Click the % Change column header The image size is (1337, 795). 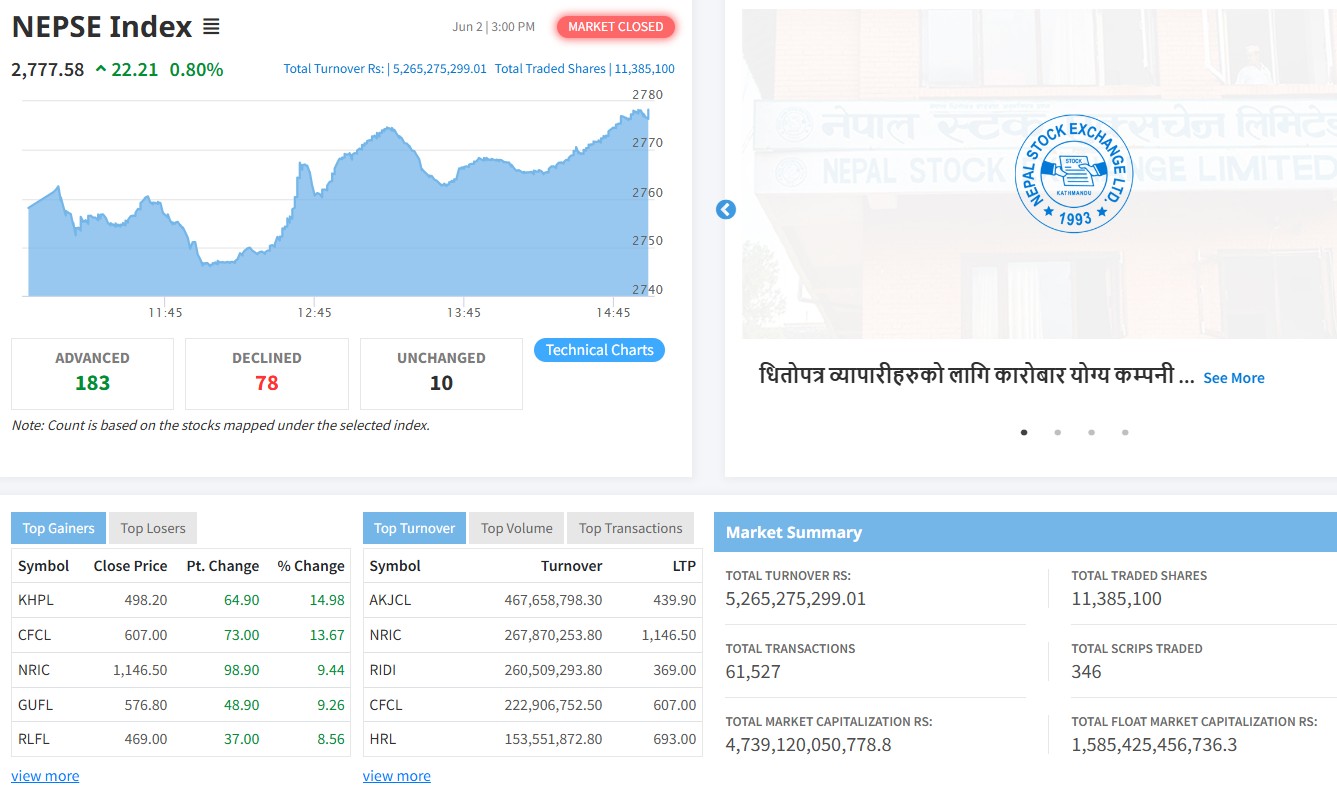pyautogui.click(x=311, y=566)
